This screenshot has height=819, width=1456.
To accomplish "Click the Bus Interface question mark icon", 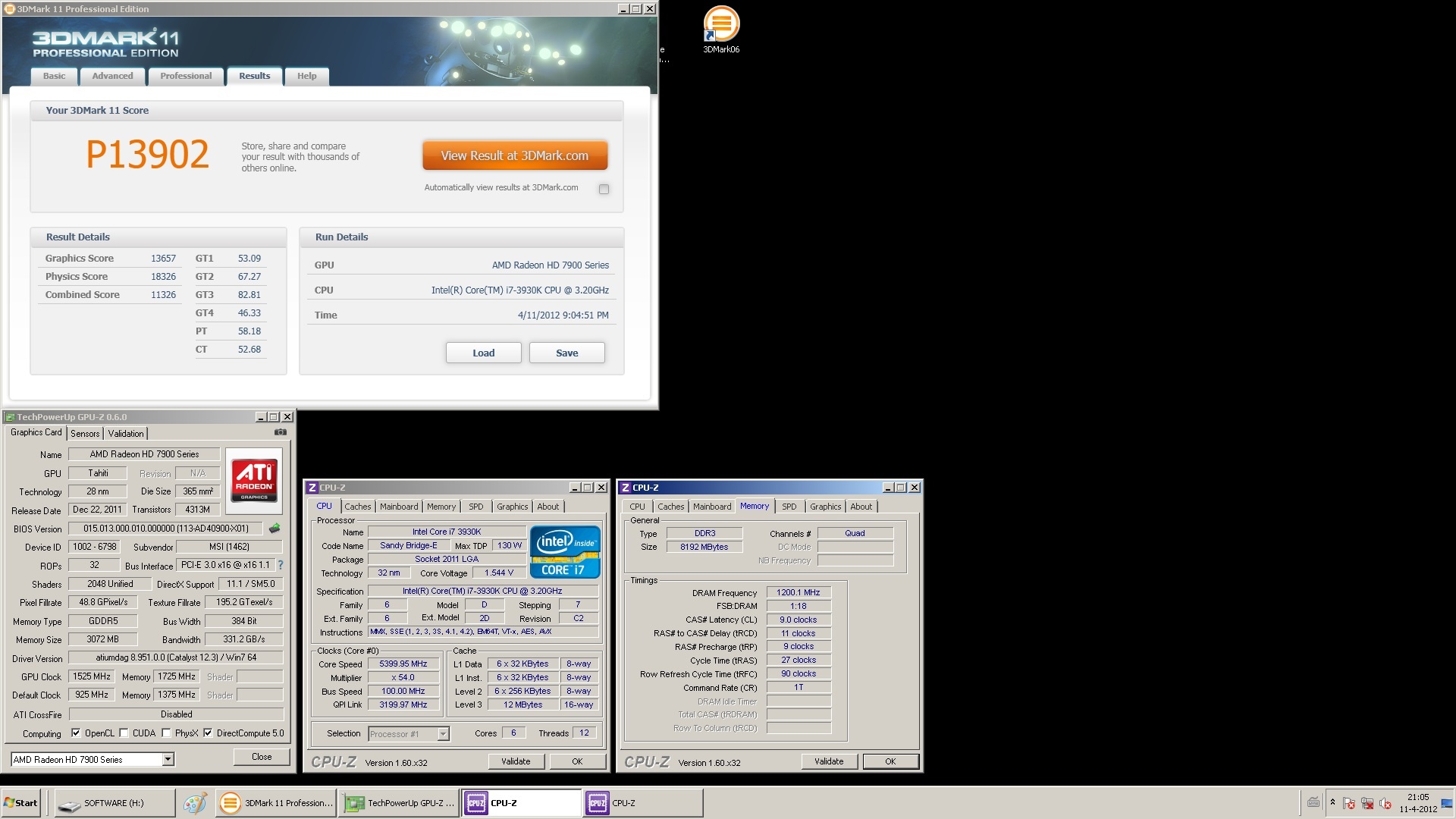I will (281, 565).
